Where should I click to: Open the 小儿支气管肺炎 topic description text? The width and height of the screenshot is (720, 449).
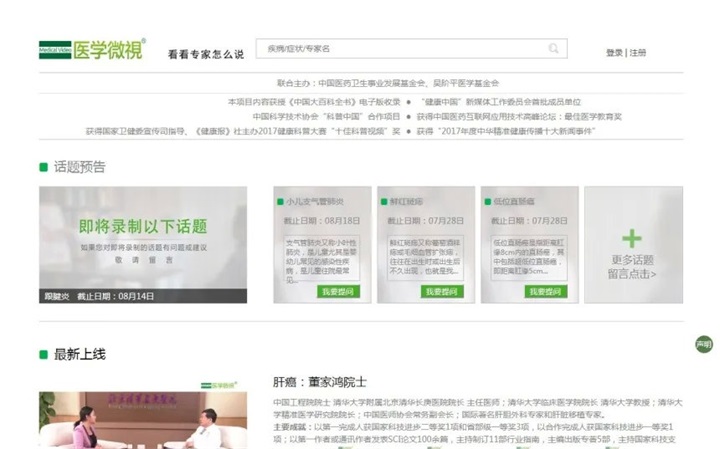322,256
